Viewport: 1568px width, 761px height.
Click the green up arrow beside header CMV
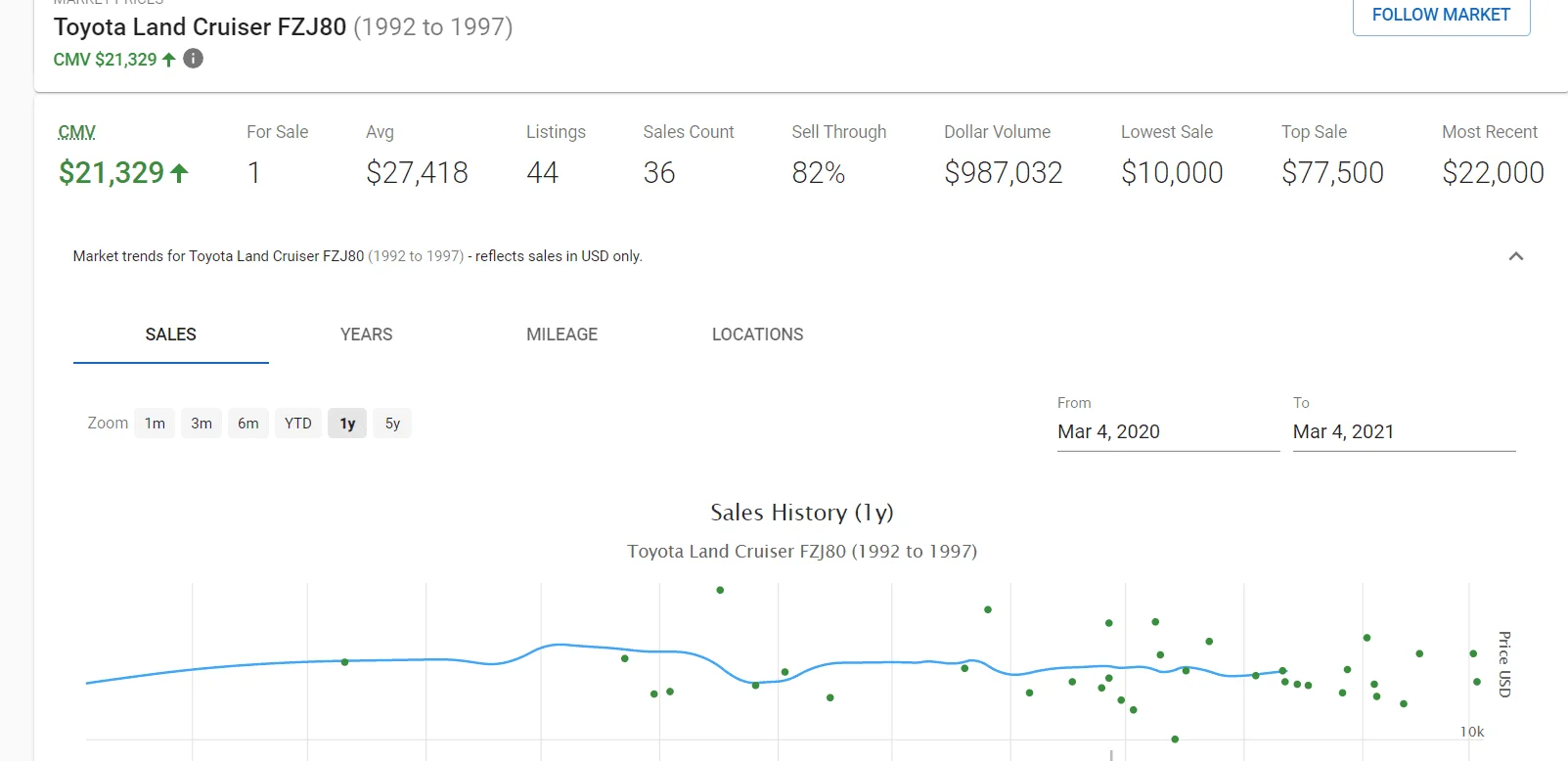169,60
